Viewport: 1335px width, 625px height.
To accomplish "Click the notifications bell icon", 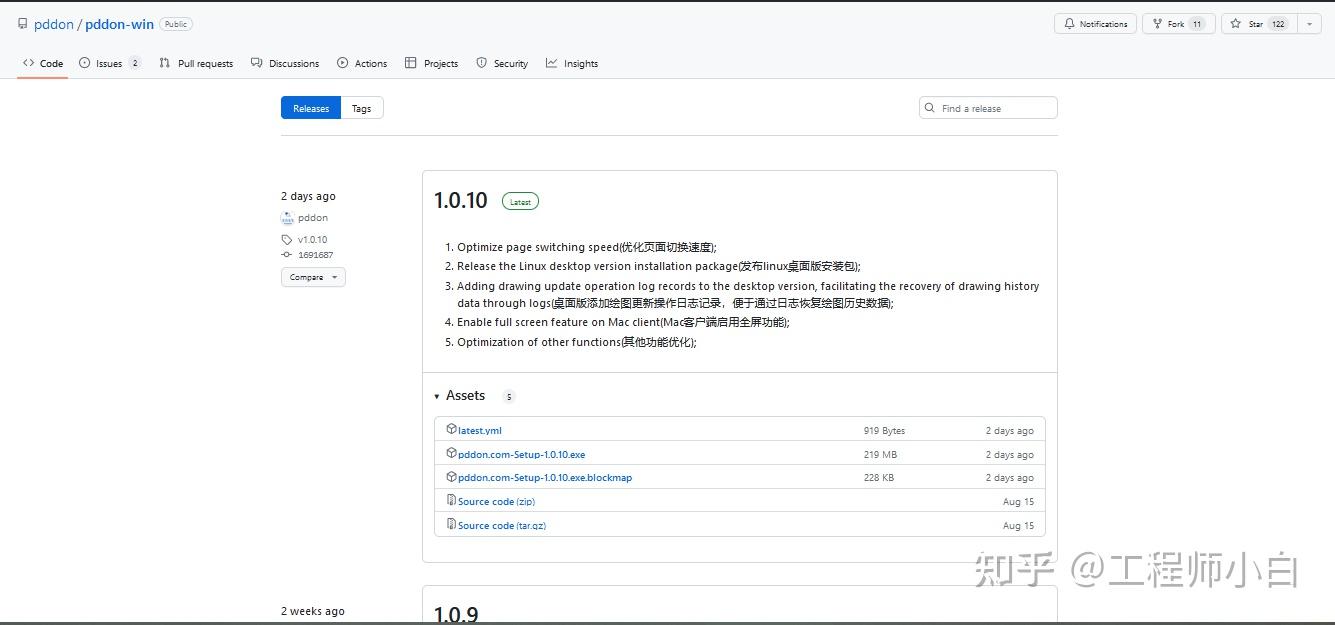I will tap(1068, 23).
